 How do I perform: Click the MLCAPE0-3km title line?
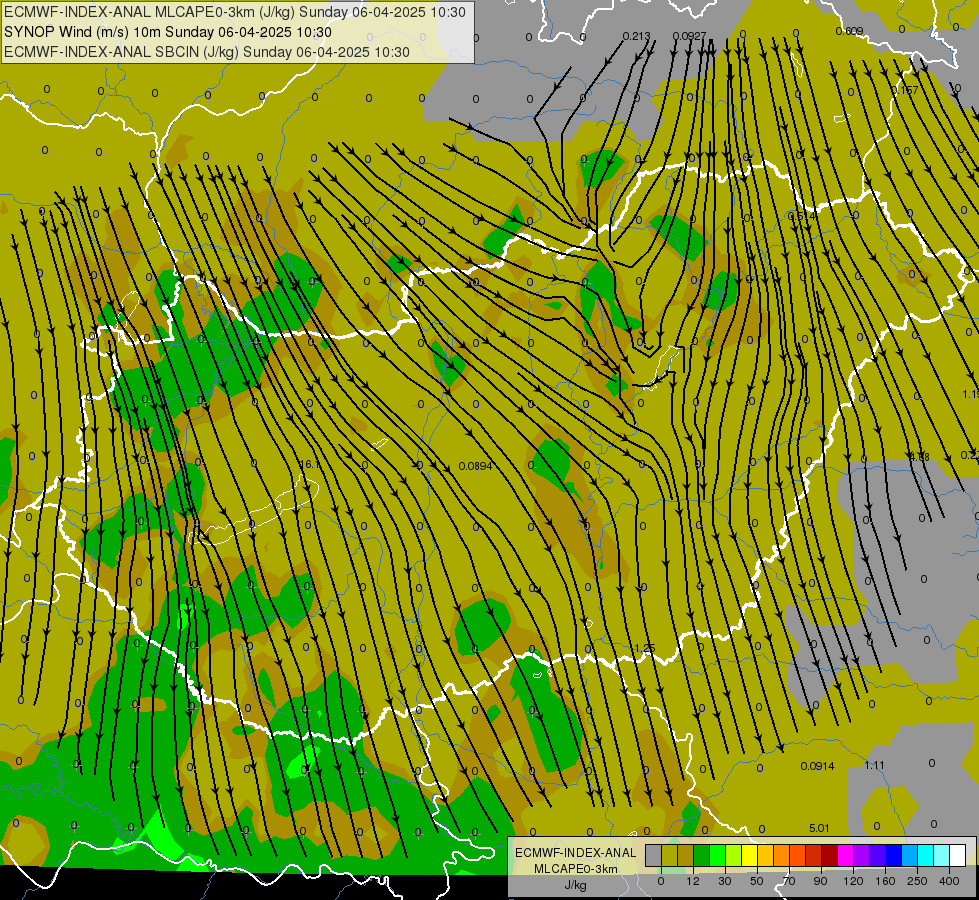click(235, 12)
